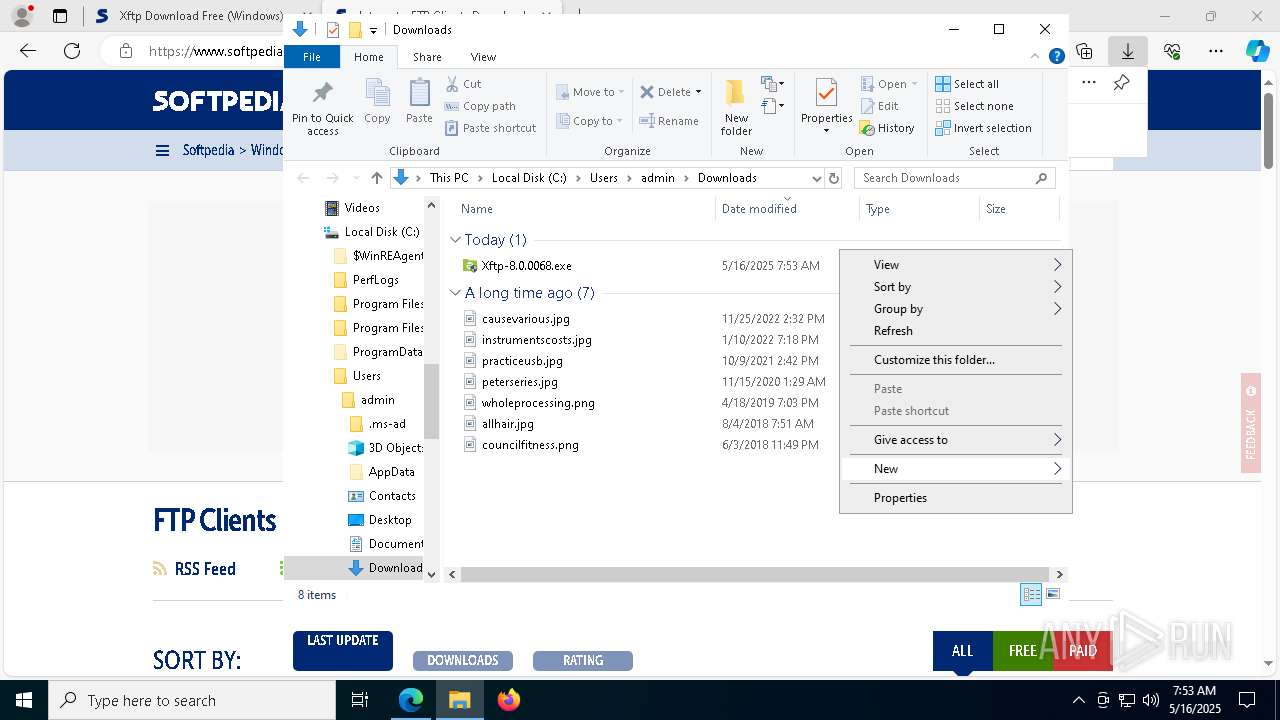Open the admin breadcrumb segment
The height and width of the screenshot is (720, 1280).
658,178
